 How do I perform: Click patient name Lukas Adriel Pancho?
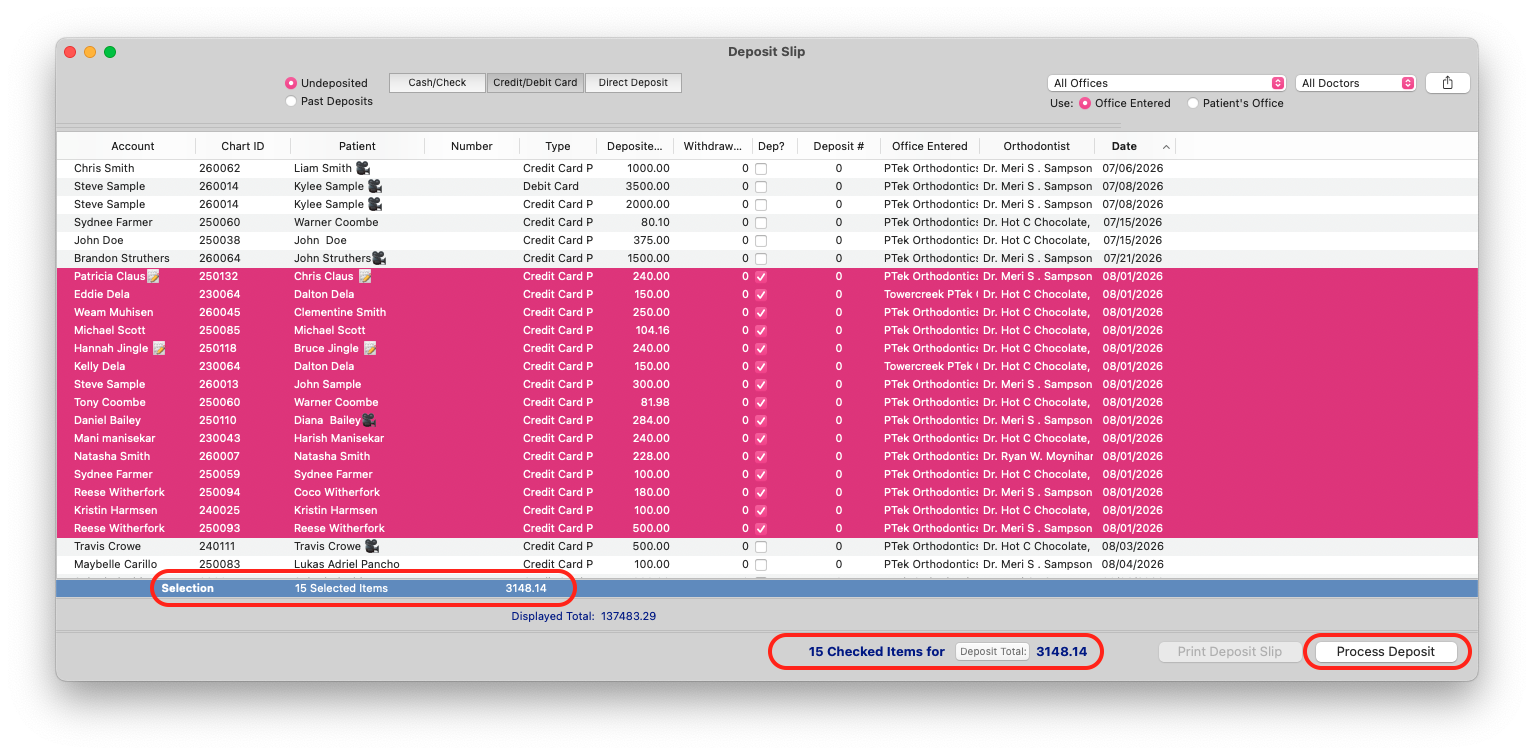coord(346,564)
